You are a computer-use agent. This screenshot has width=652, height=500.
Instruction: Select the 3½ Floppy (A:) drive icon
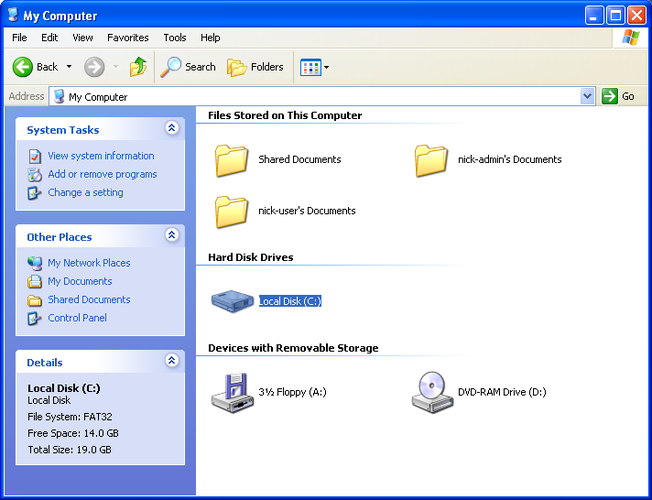tap(232, 393)
